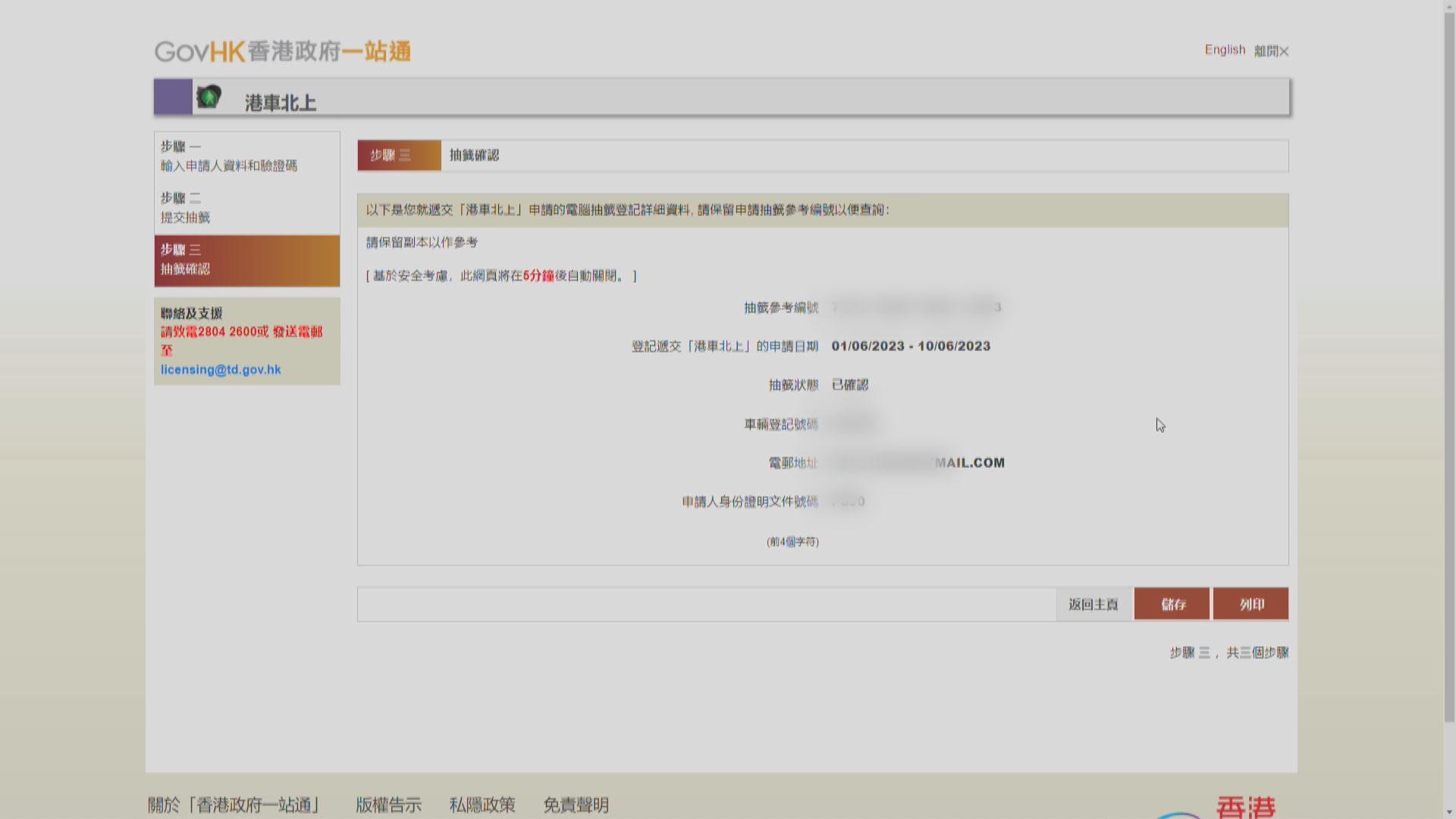Open the licensing@td.gov.hk email link
The image size is (1456, 819).
pyautogui.click(x=221, y=370)
